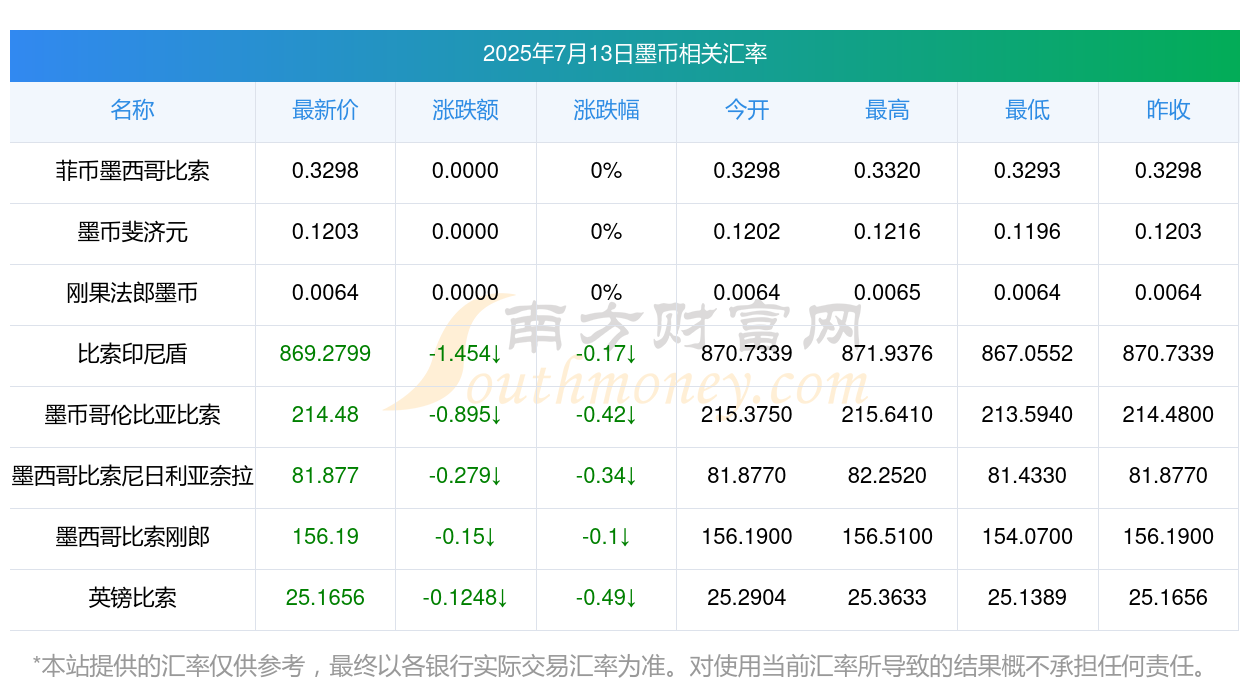Viewport: 1250px width, 698px height.
Task: Select high value 0.3320
Action: (x=887, y=171)
